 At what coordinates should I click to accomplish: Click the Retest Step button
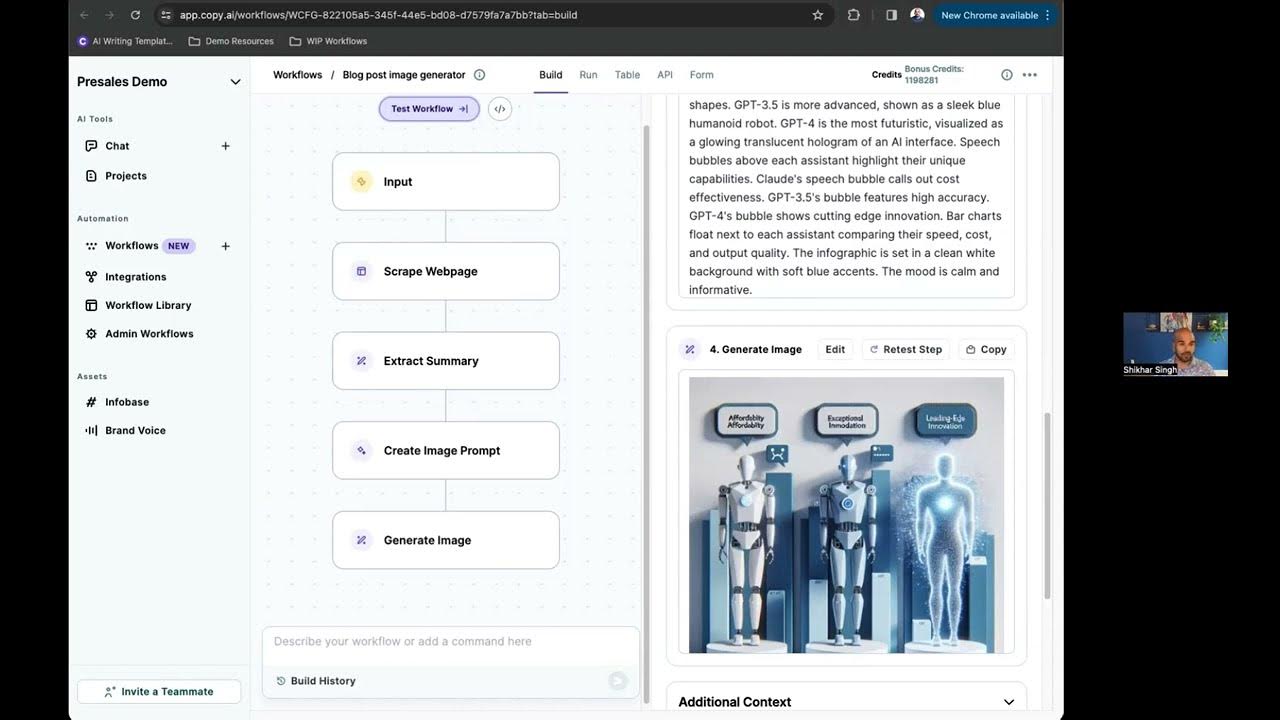pyautogui.click(x=905, y=349)
